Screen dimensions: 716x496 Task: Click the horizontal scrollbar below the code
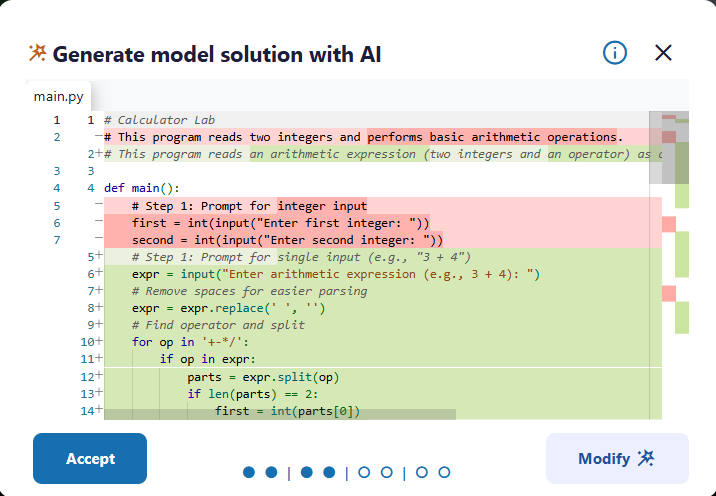pyautogui.click(x=280, y=414)
